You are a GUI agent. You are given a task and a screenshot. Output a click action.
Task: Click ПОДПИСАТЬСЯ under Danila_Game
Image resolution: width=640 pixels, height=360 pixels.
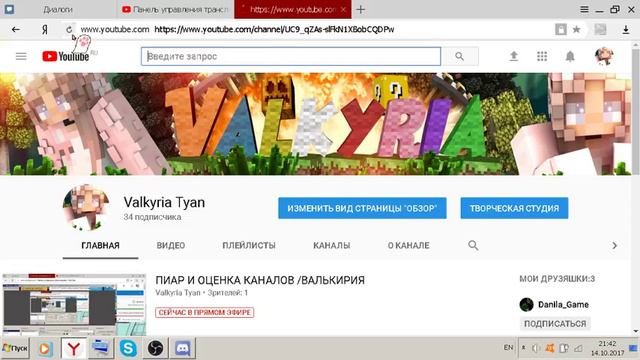pos(555,324)
